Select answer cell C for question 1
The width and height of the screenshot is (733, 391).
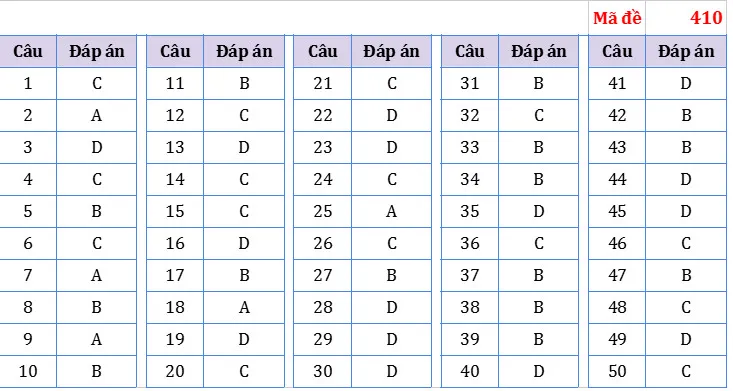coord(96,83)
